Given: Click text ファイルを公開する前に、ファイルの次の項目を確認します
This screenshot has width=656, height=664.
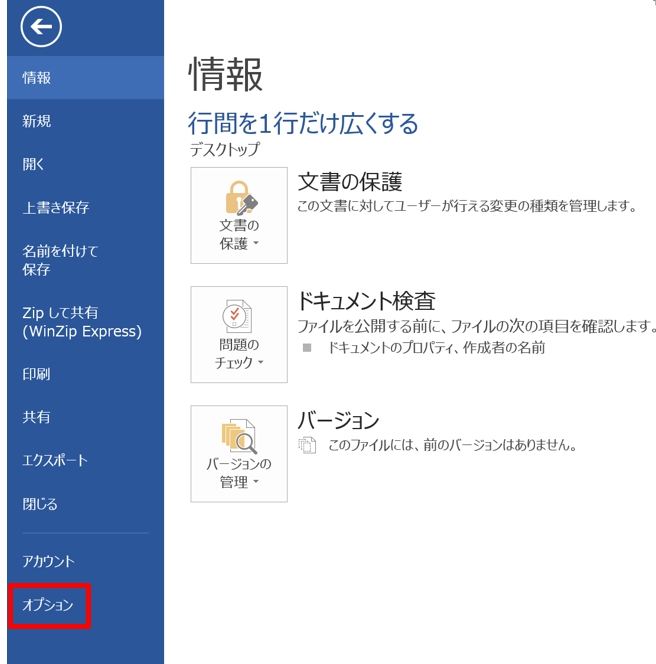Looking at the screenshot, I should pyautogui.click(x=476, y=326).
